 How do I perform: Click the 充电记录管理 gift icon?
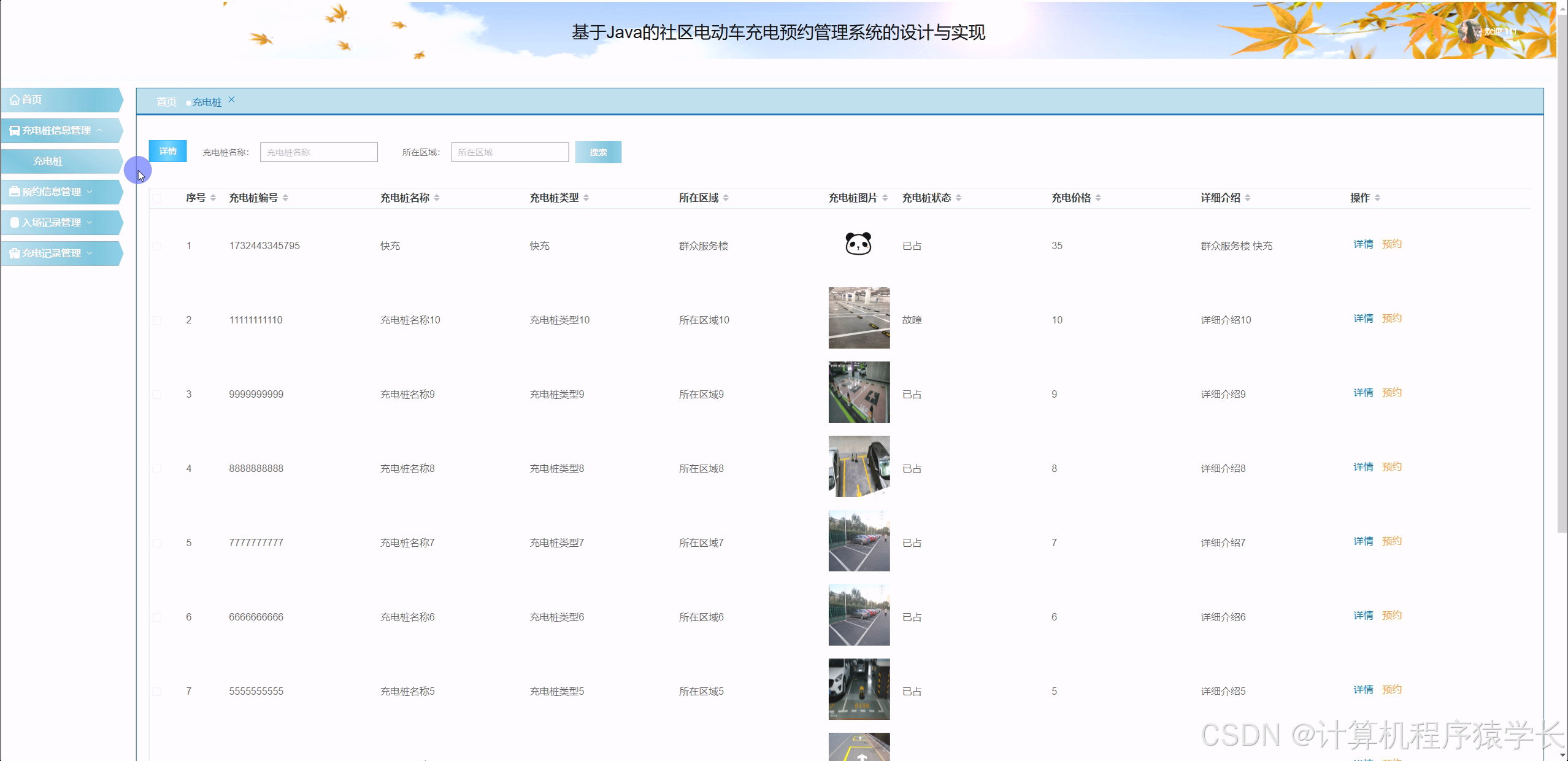click(x=15, y=253)
